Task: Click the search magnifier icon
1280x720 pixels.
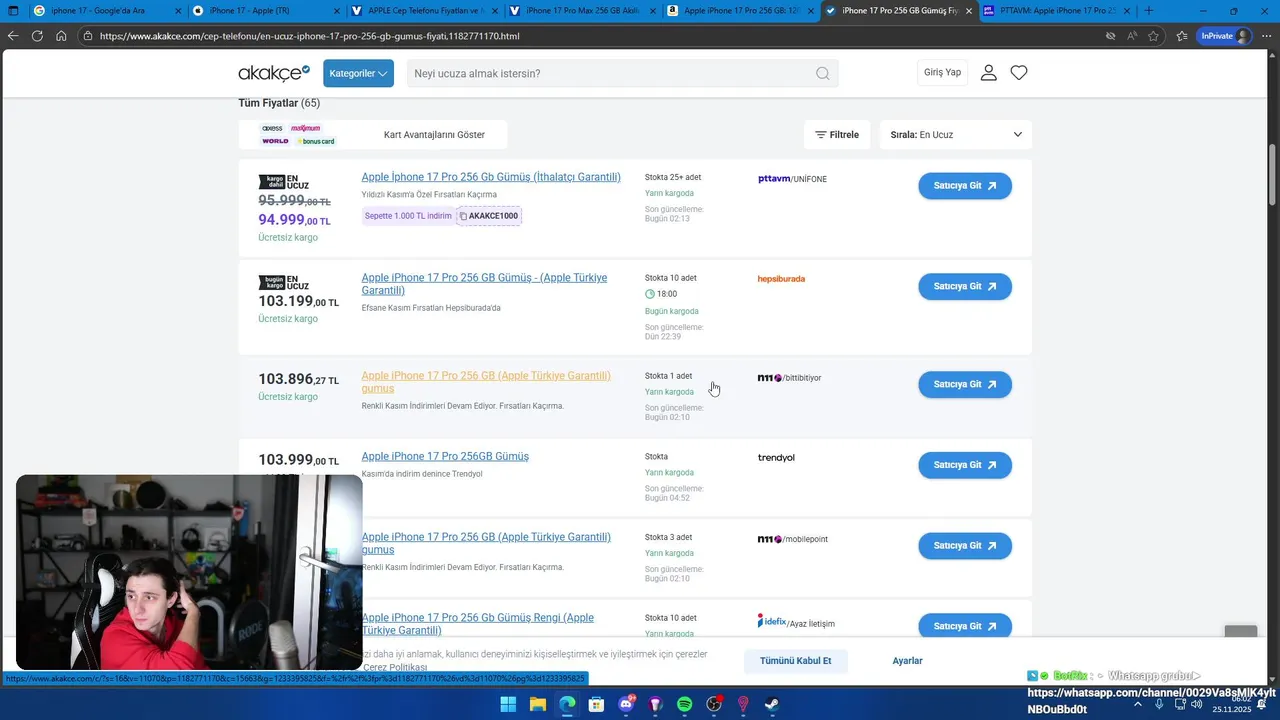Action: (822, 73)
